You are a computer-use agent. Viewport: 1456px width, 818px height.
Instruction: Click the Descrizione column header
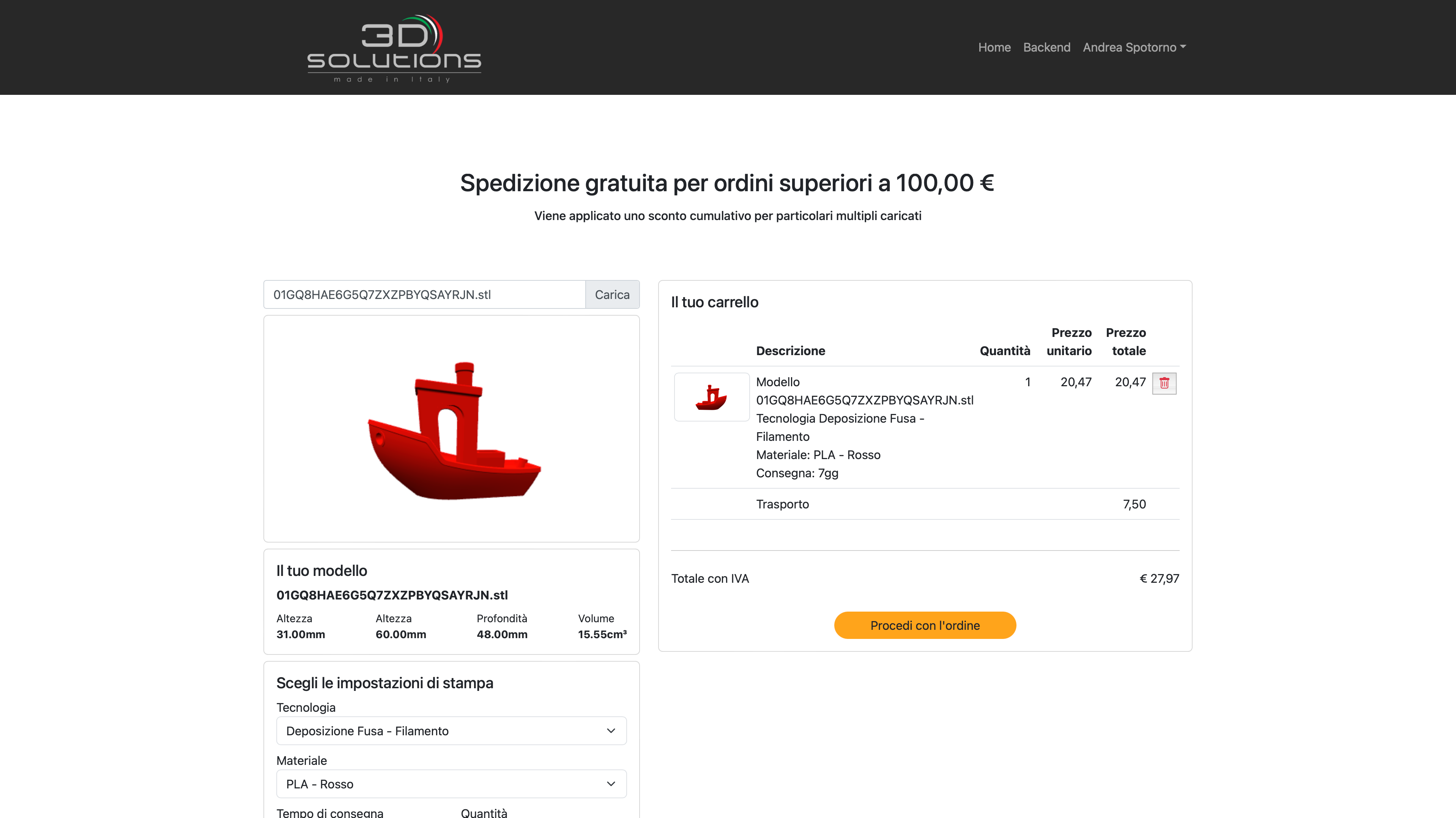(790, 351)
